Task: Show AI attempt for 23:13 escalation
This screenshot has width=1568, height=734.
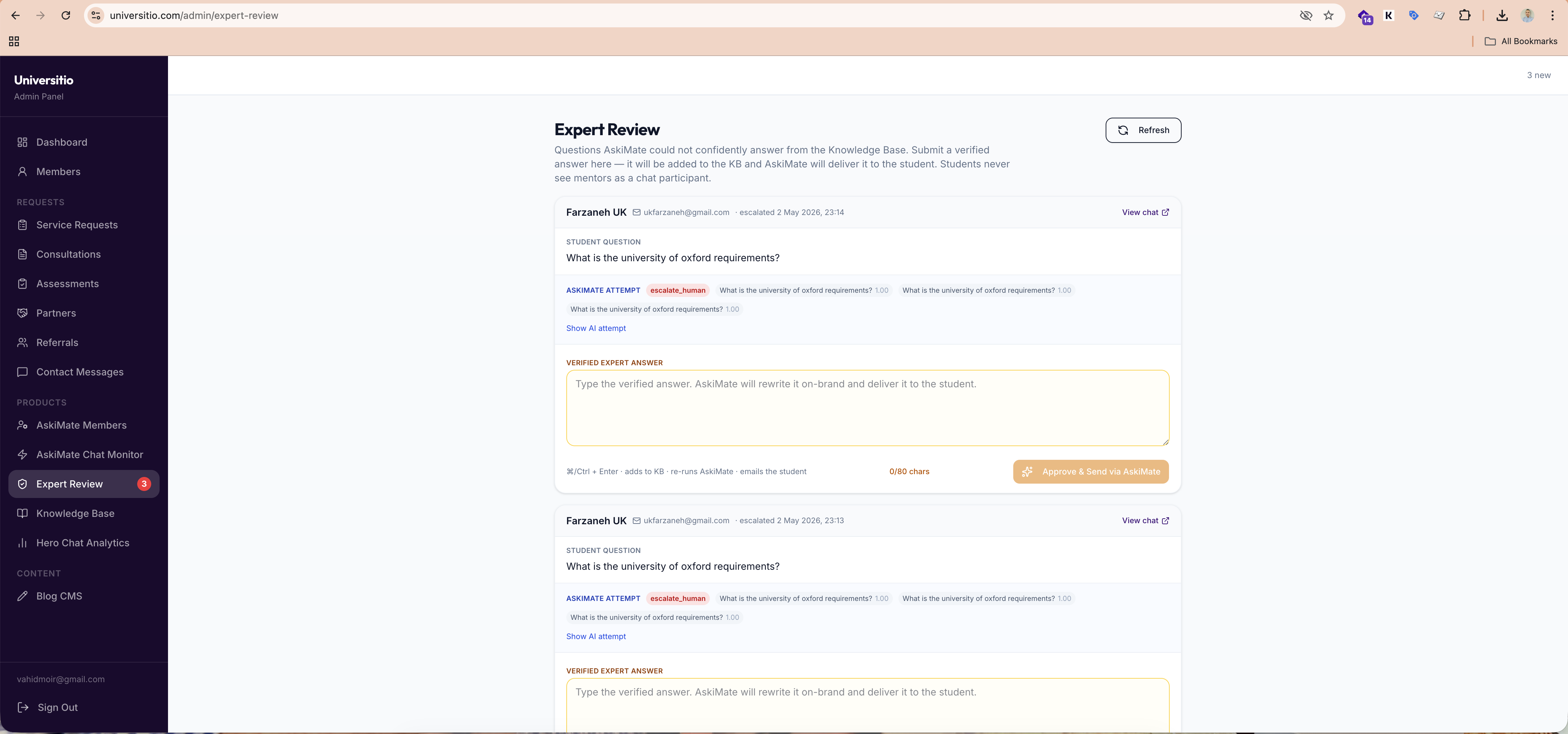Action: tap(596, 637)
